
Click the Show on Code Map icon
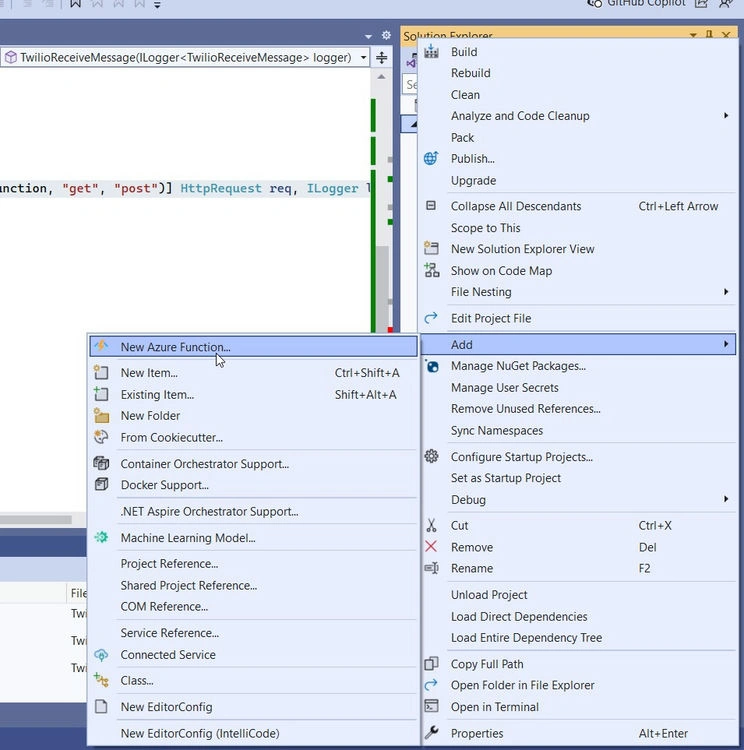pyautogui.click(x=432, y=270)
